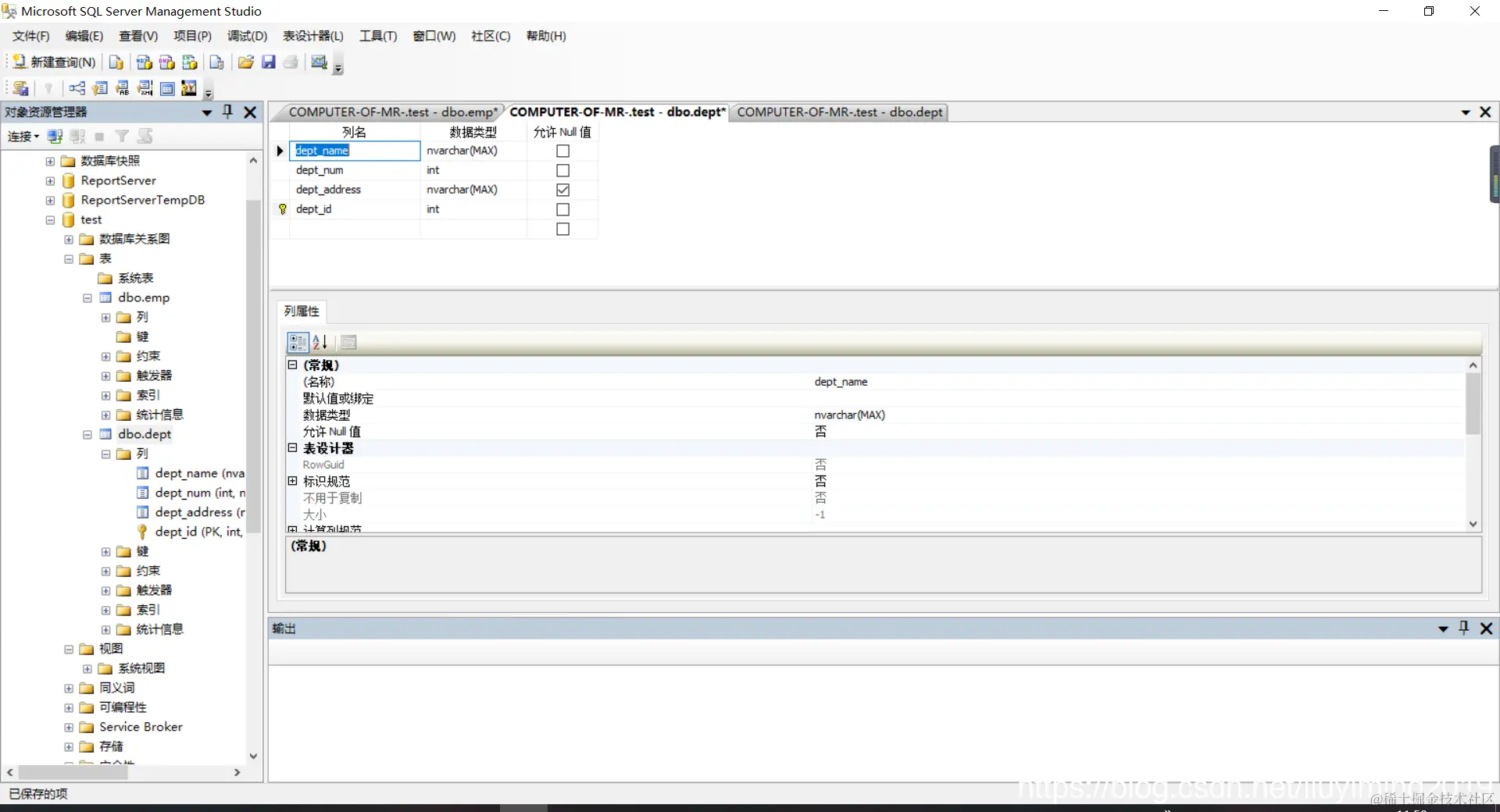Click the manage fulltext index icon
The height and width of the screenshot is (812, 1500).
(x=123, y=88)
